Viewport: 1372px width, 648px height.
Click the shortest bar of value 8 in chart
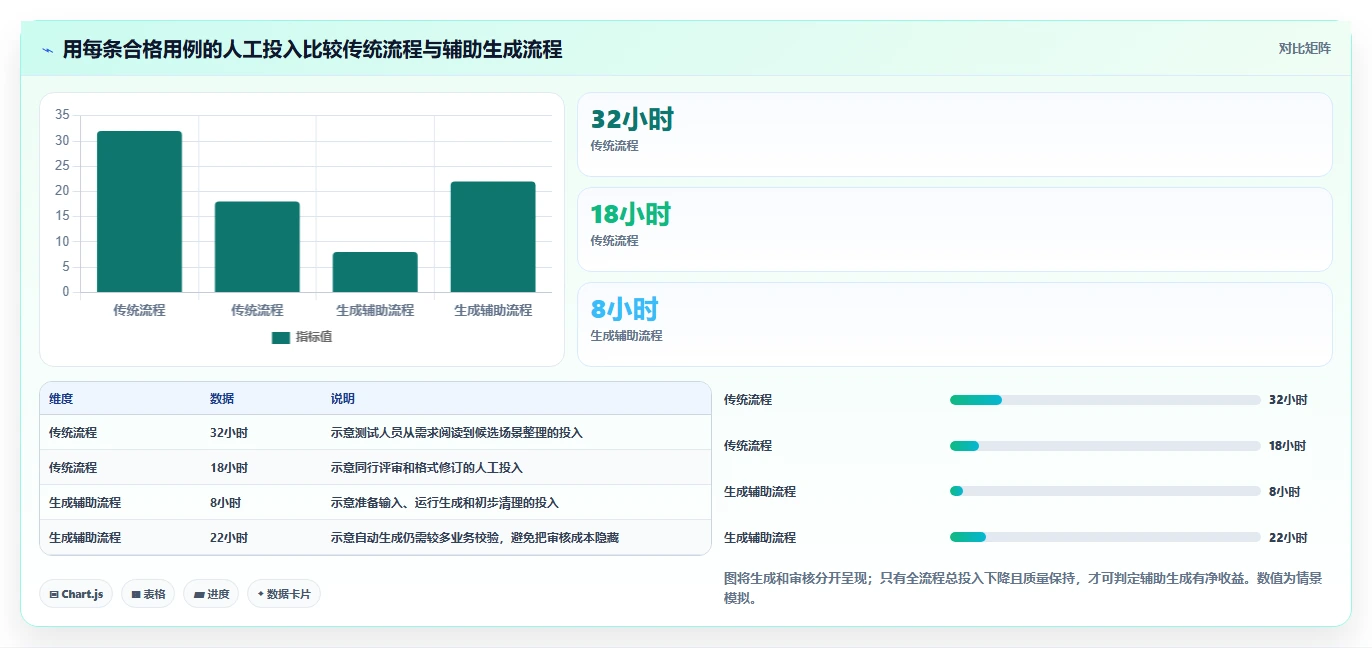[x=375, y=272]
